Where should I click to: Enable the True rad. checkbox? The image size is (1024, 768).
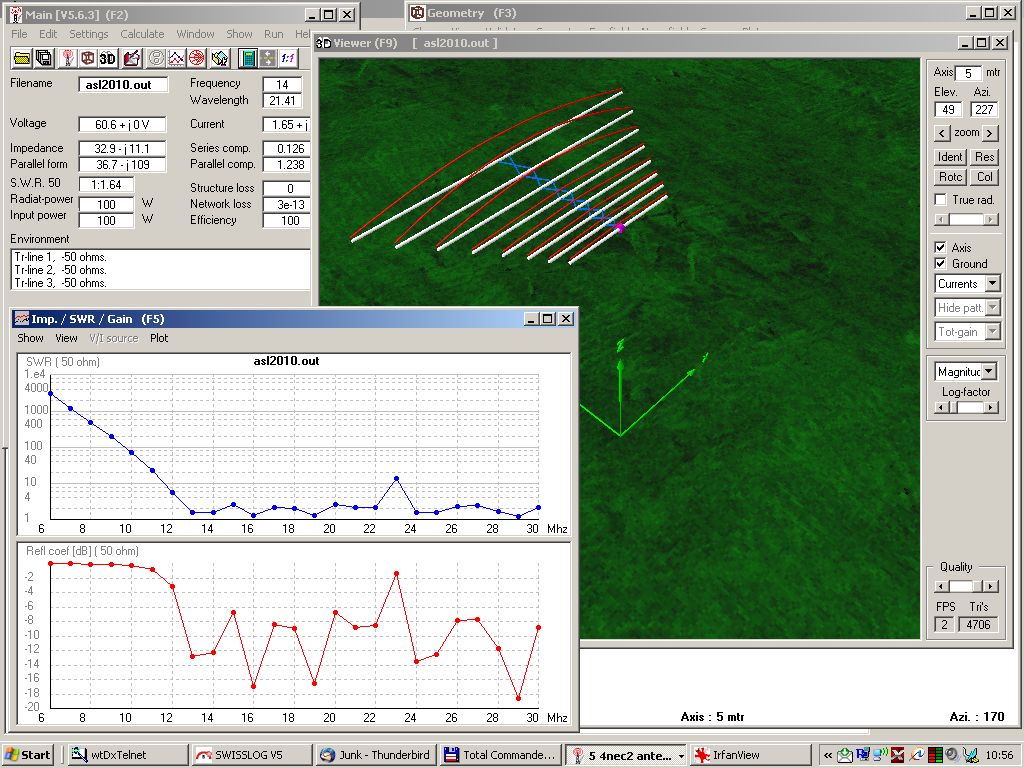940,200
